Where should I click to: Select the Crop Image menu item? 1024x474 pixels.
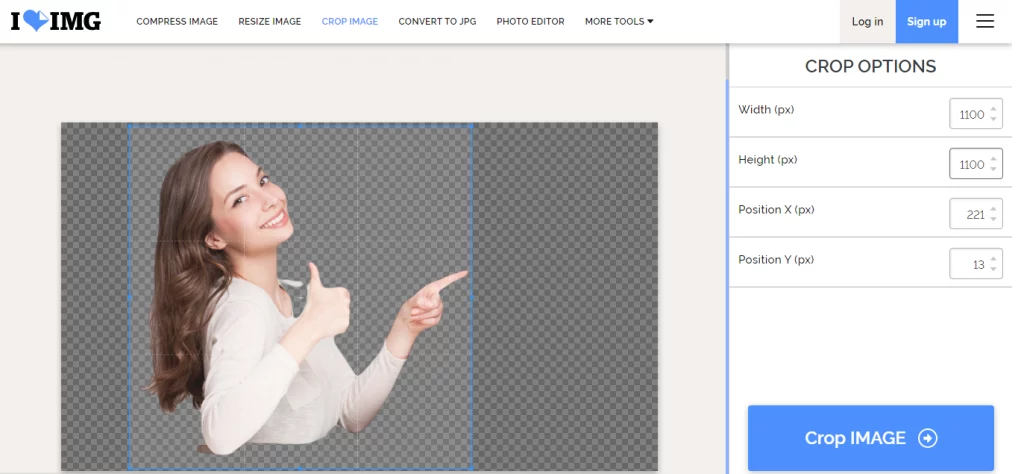[x=350, y=21]
